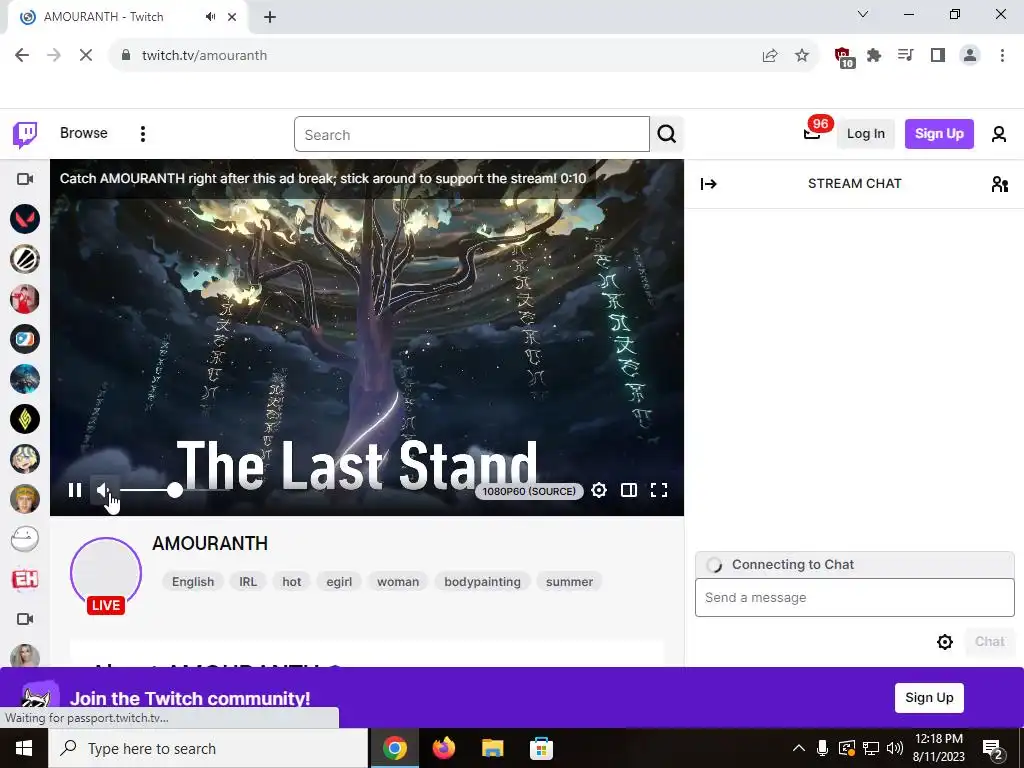
Task: Click the Chat send button
Action: 989,642
